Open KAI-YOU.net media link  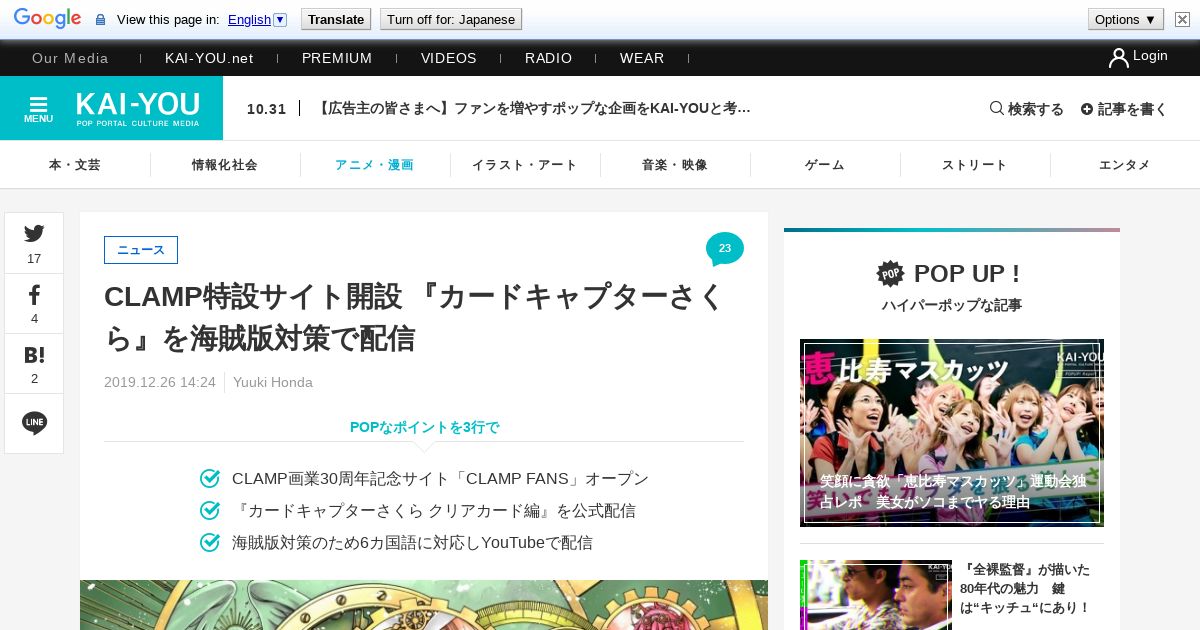tap(209, 58)
